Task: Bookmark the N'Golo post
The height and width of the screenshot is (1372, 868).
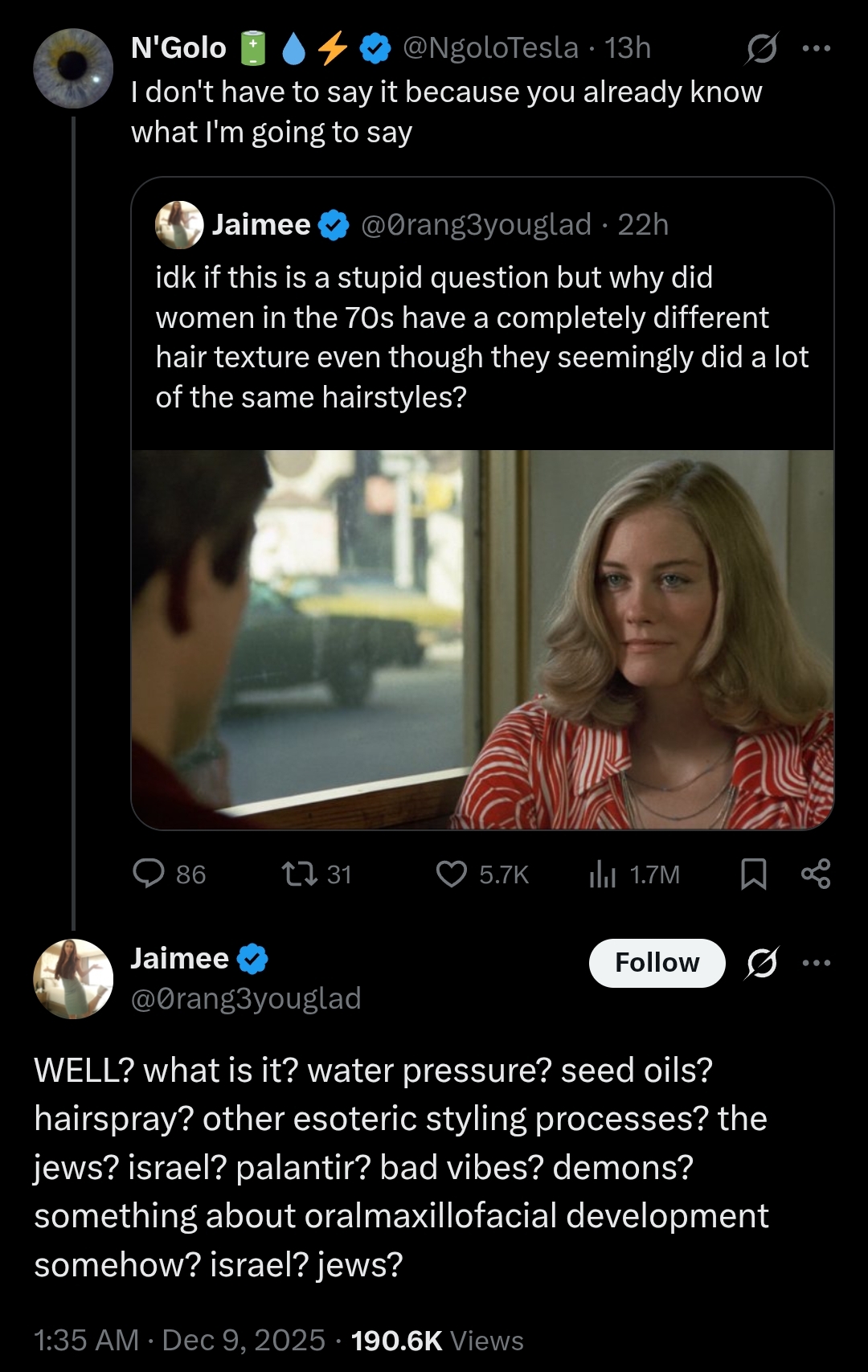Action: [753, 874]
